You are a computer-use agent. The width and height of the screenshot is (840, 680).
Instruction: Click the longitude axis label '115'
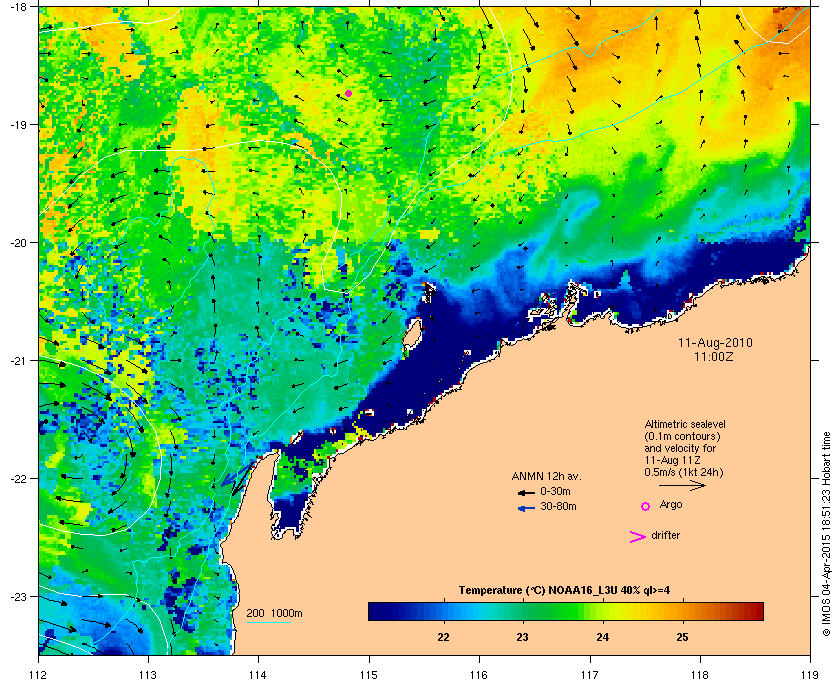369,674
